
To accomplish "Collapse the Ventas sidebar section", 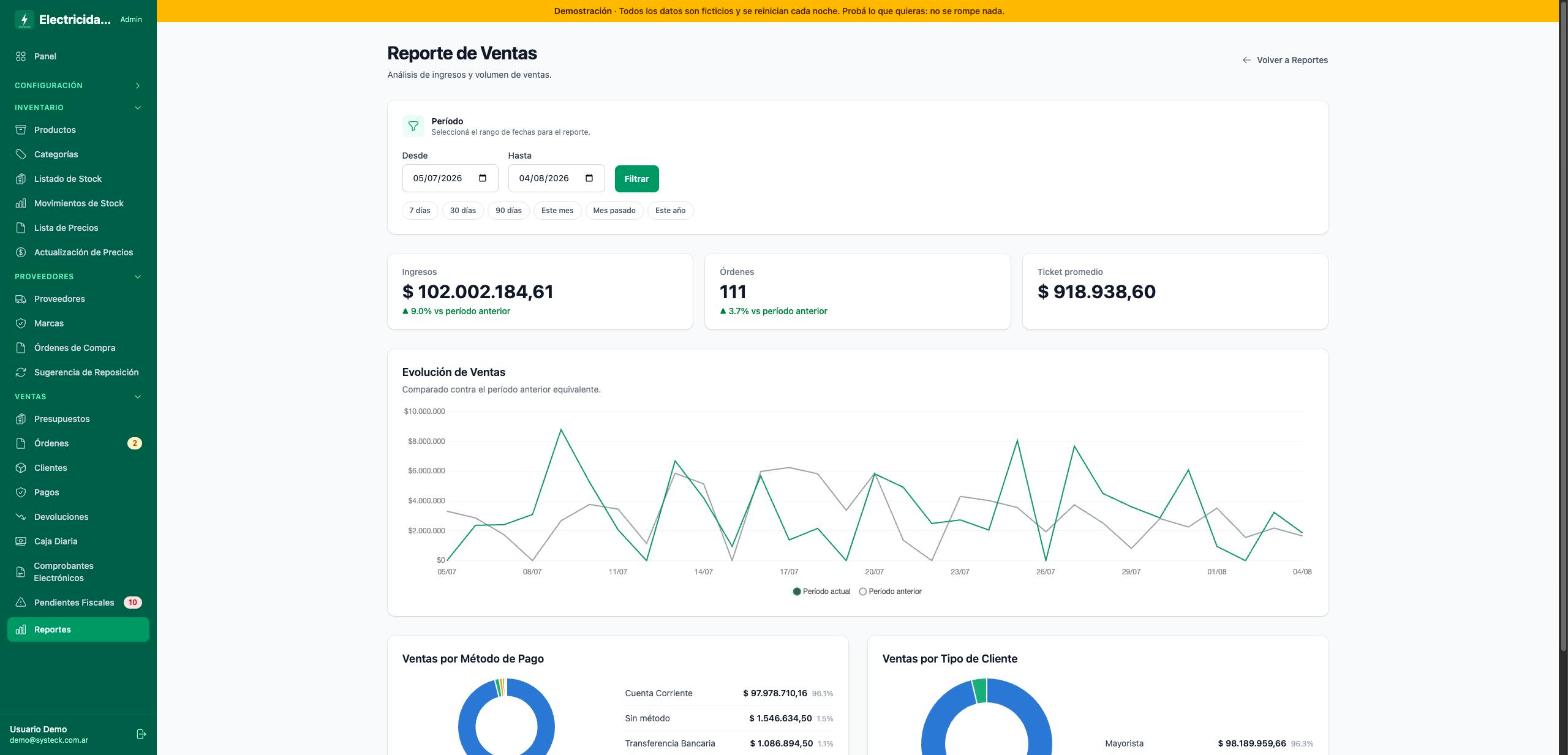I will click(x=78, y=396).
